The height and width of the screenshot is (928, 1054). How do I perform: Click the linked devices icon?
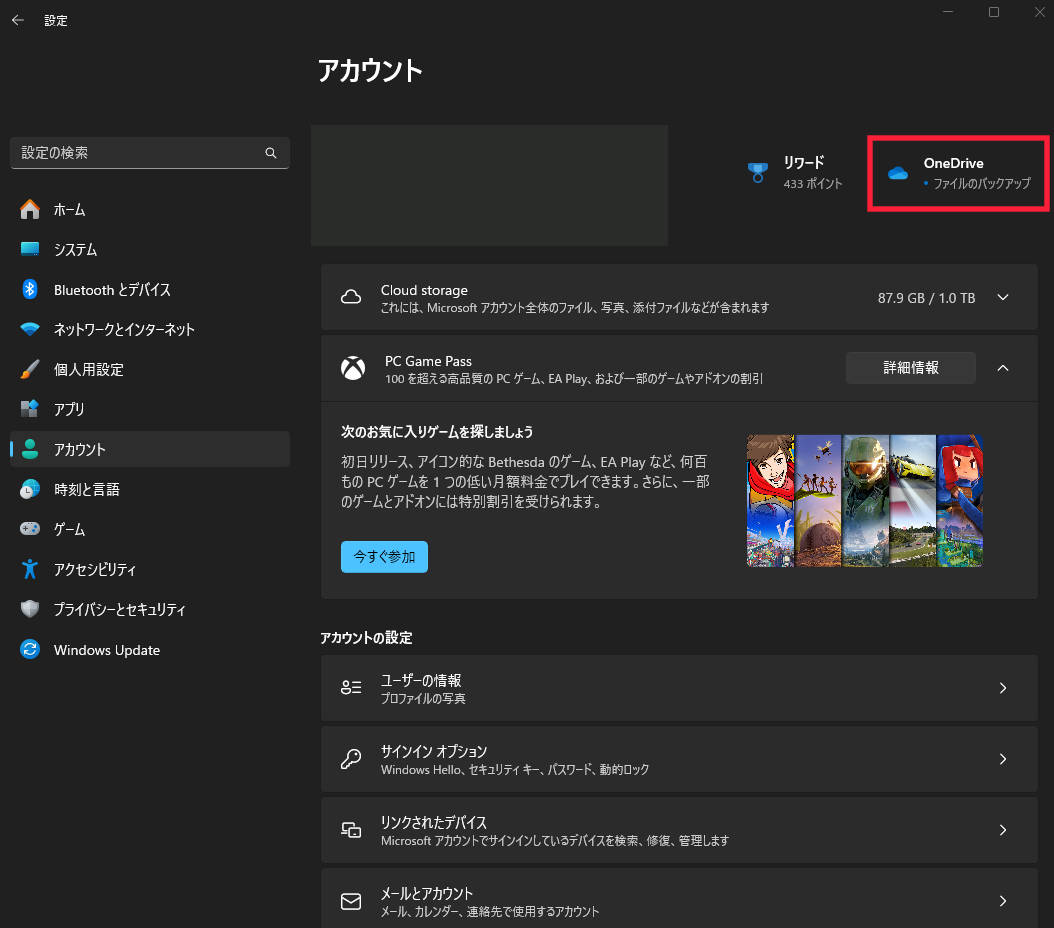click(351, 830)
